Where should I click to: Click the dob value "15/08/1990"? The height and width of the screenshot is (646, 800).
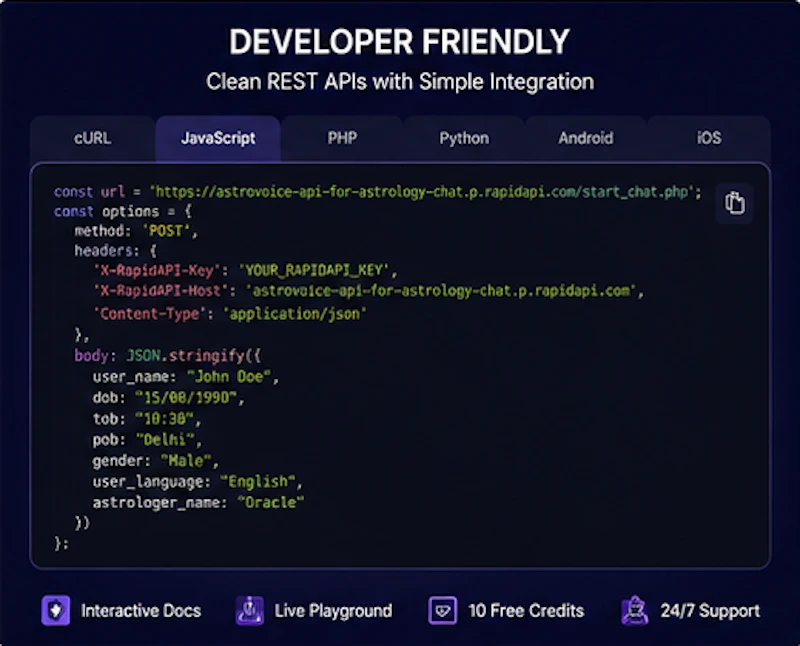(x=186, y=397)
